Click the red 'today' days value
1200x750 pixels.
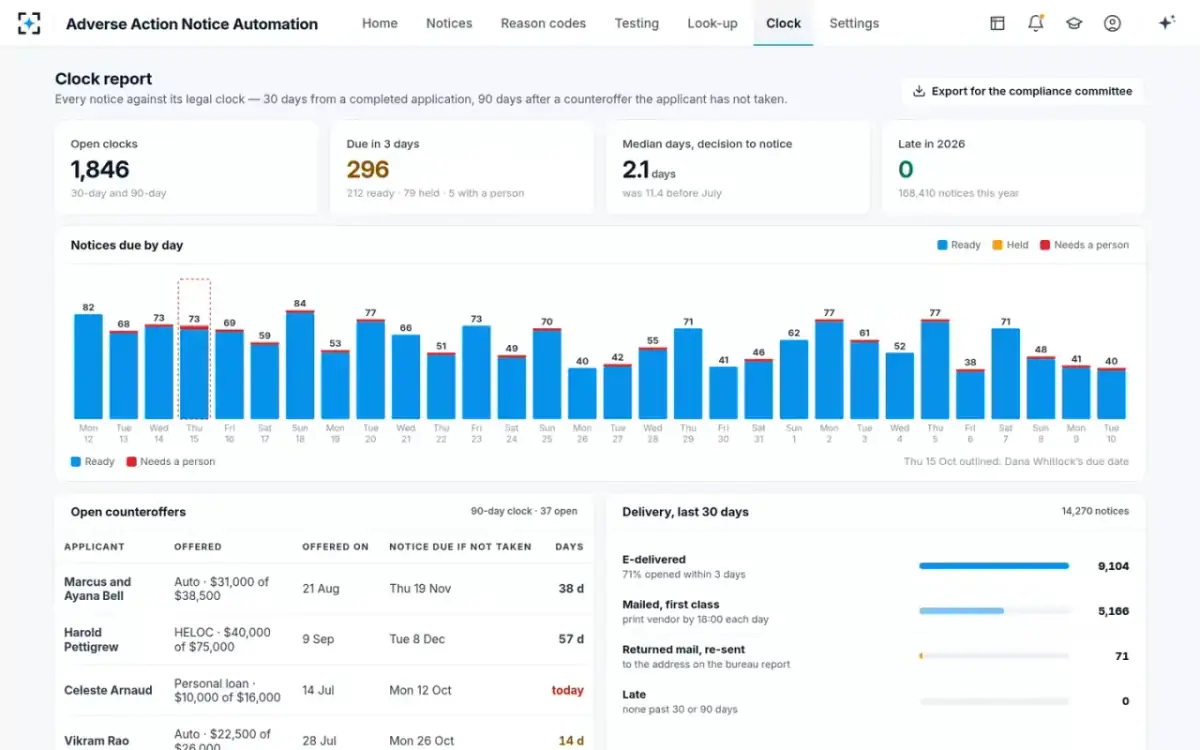pyautogui.click(x=567, y=691)
